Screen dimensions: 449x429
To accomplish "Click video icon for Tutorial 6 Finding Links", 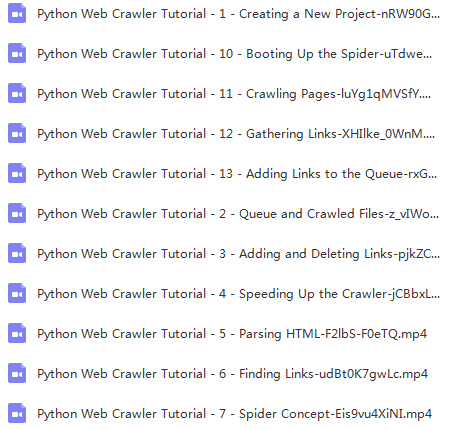I will (17, 374).
